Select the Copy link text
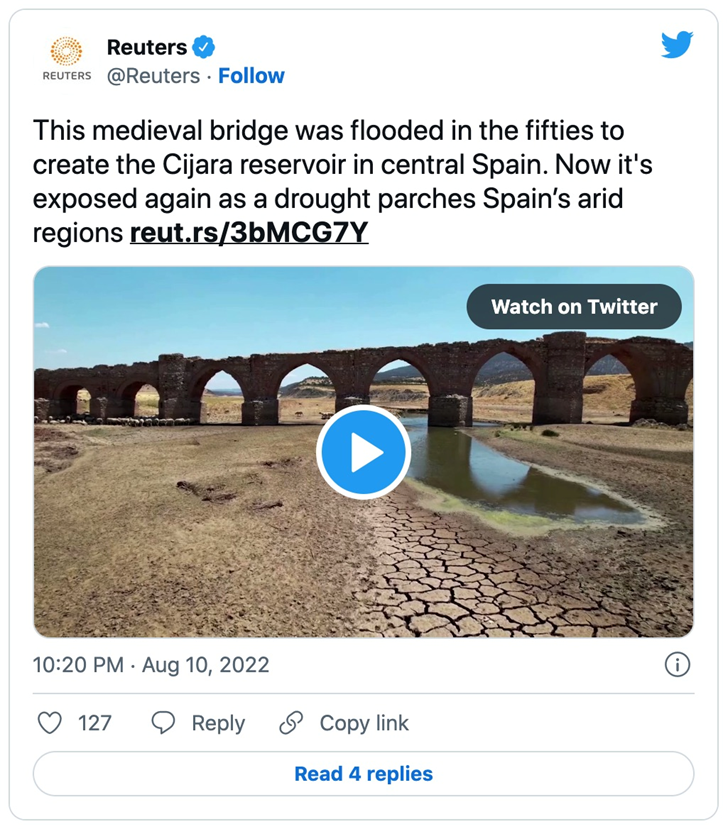 coord(364,723)
